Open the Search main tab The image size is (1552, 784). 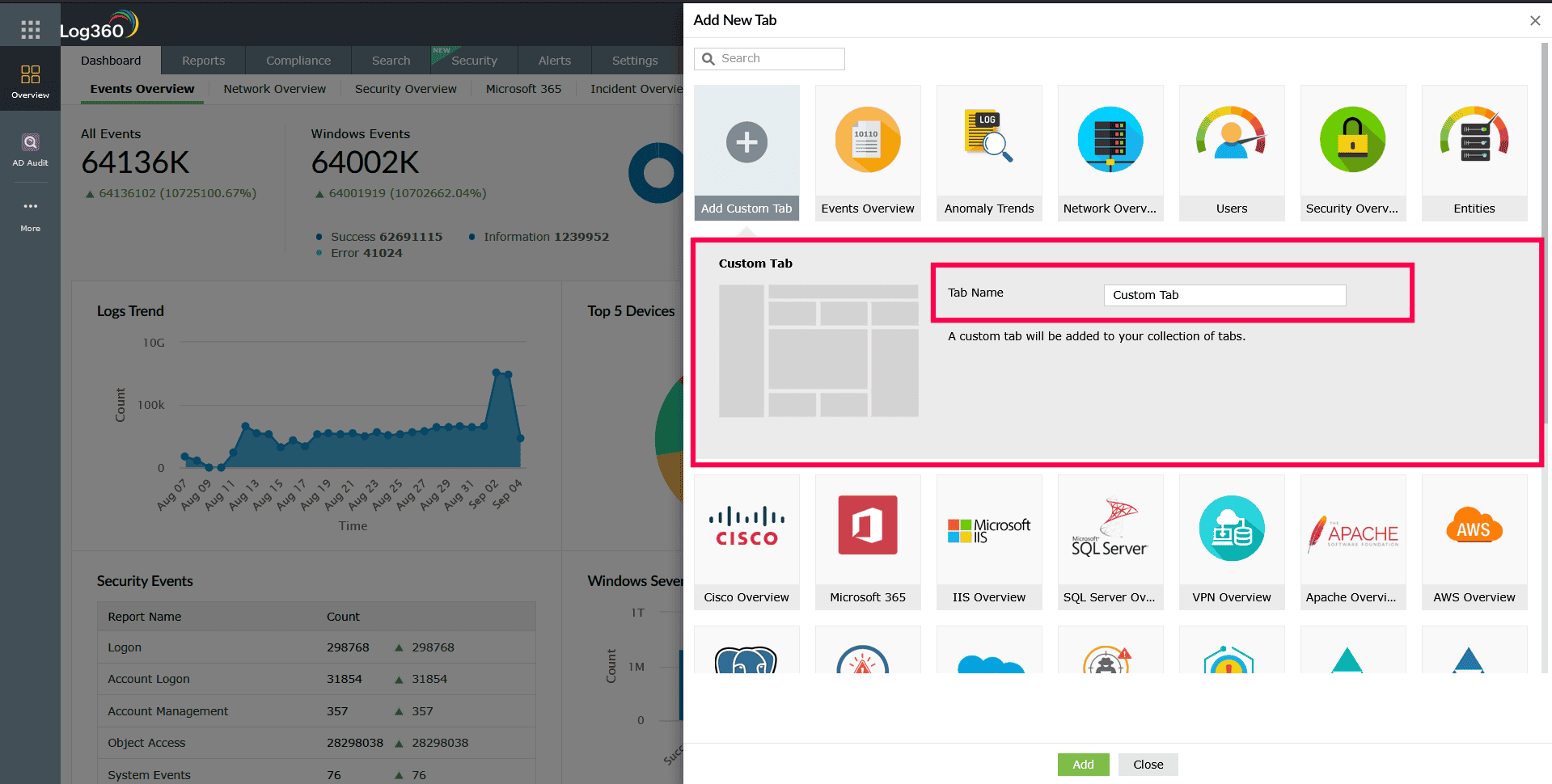click(x=391, y=61)
